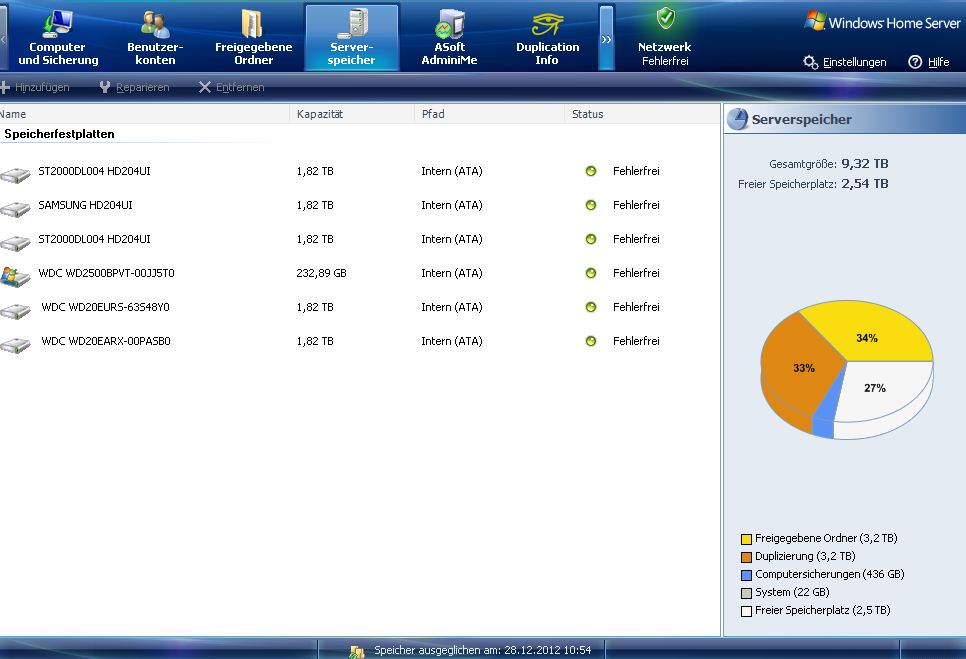This screenshot has width=966, height=659.
Task: Click the white Freier Speicherplatz legend swatch
Action: click(x=746, y=611)
